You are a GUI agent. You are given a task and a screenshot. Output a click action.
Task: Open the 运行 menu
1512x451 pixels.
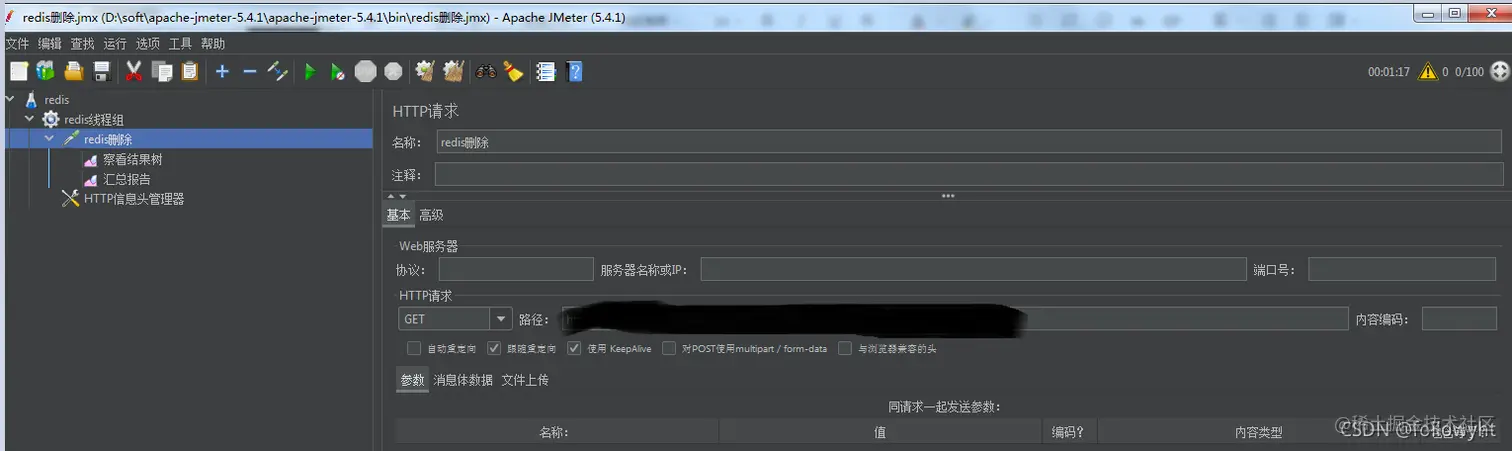pyautogui.click(x=115, y=44)
